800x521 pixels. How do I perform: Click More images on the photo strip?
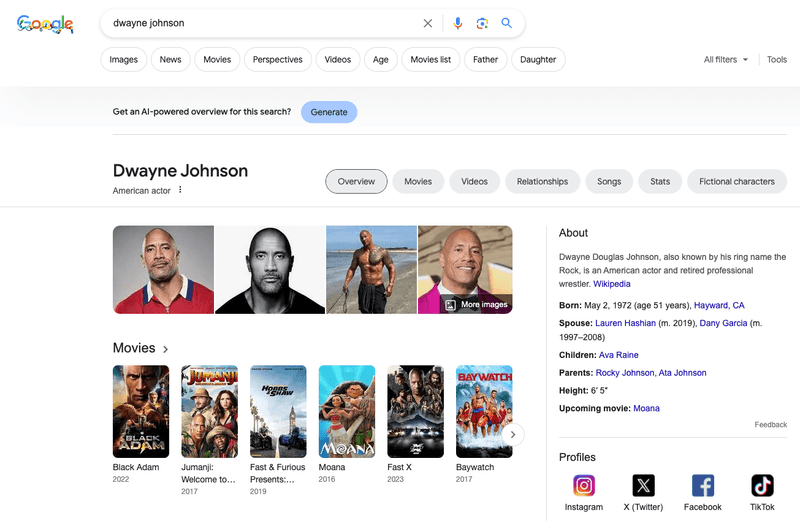(x=477, y=304)
